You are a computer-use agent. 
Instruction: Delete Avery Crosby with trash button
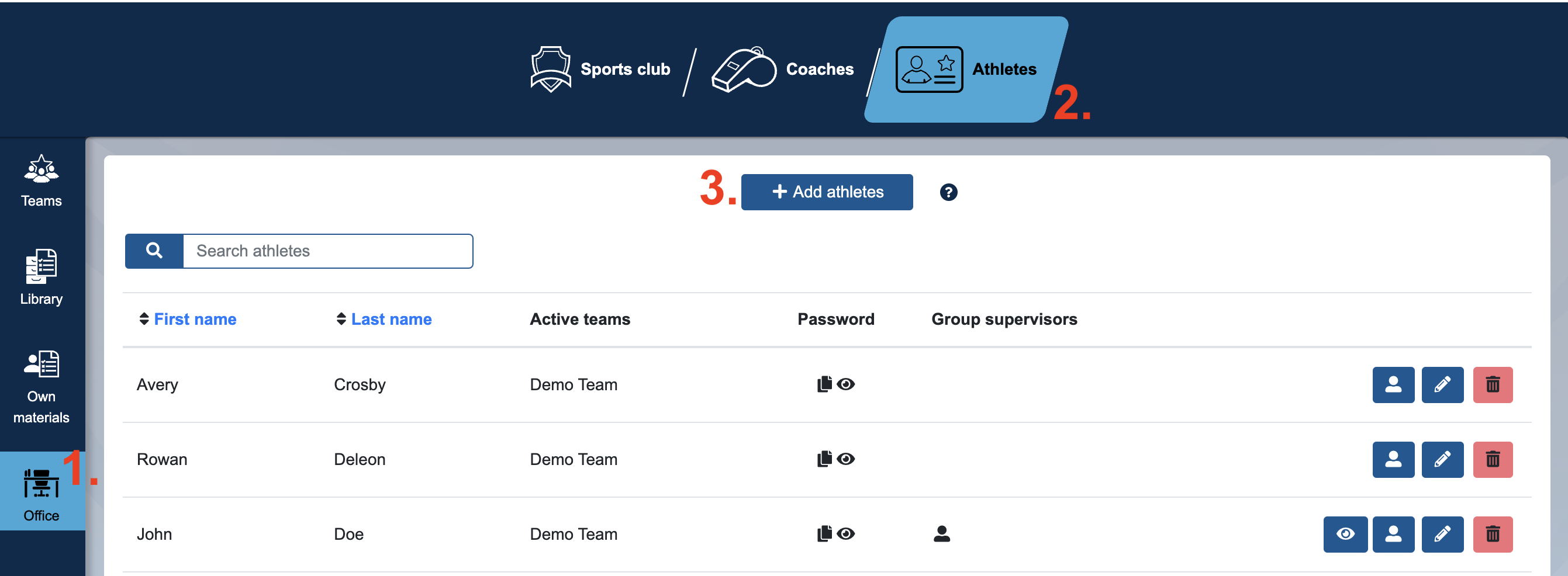[x=1492, y=385]
